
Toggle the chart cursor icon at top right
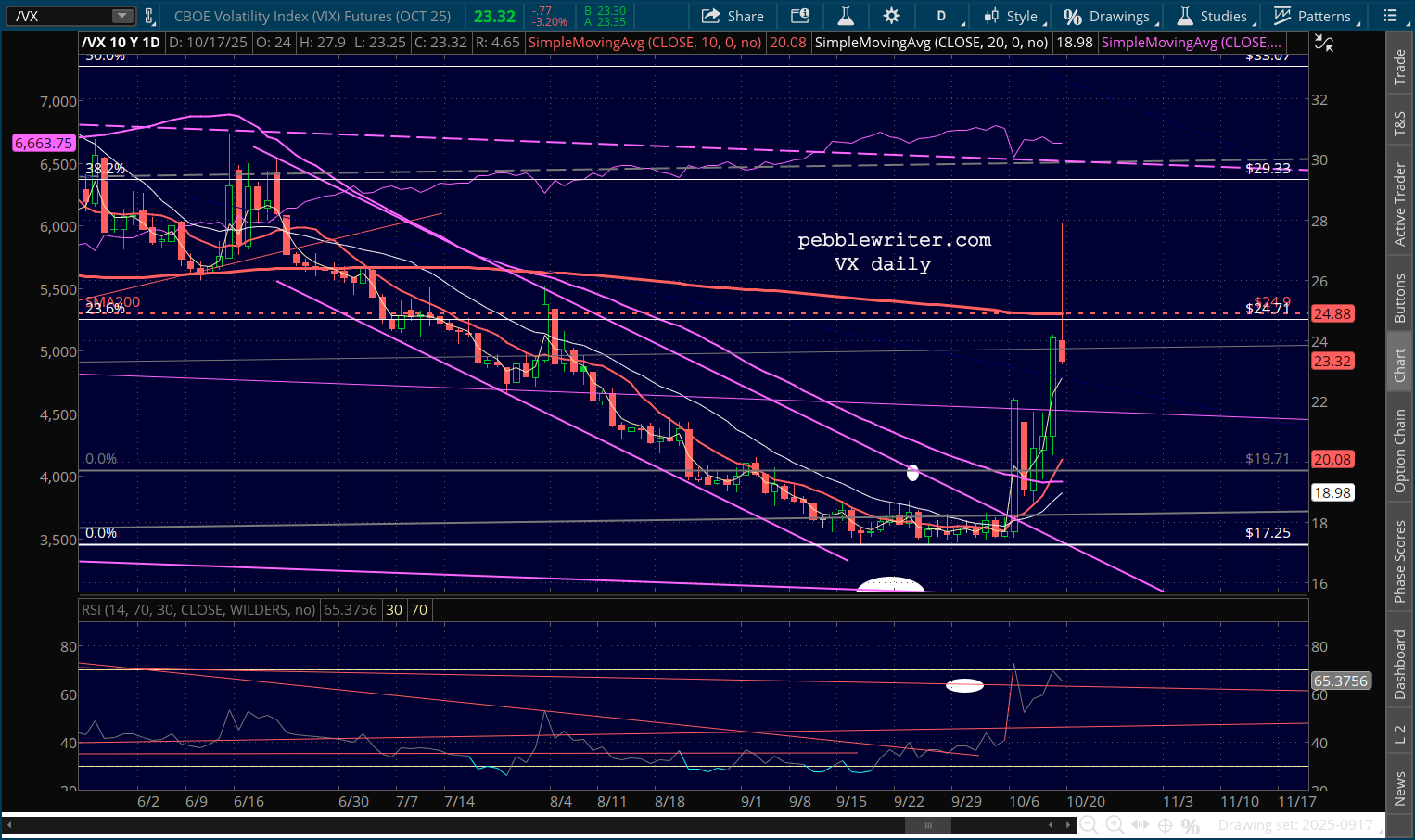pyautogui.click(x=1324, y=43)
